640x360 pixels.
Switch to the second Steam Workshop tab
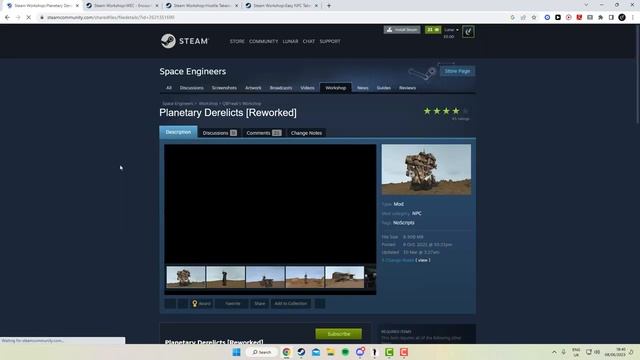coord(122,6)
